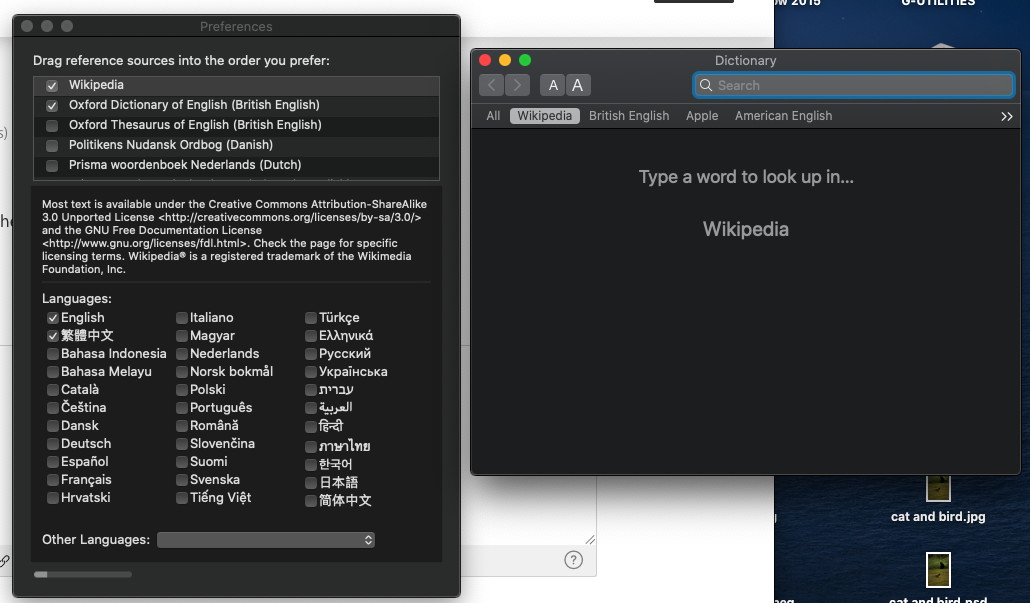
Task: Enable Magyar language checkbox
Action: pyautogui.click(x=181, y=336)
